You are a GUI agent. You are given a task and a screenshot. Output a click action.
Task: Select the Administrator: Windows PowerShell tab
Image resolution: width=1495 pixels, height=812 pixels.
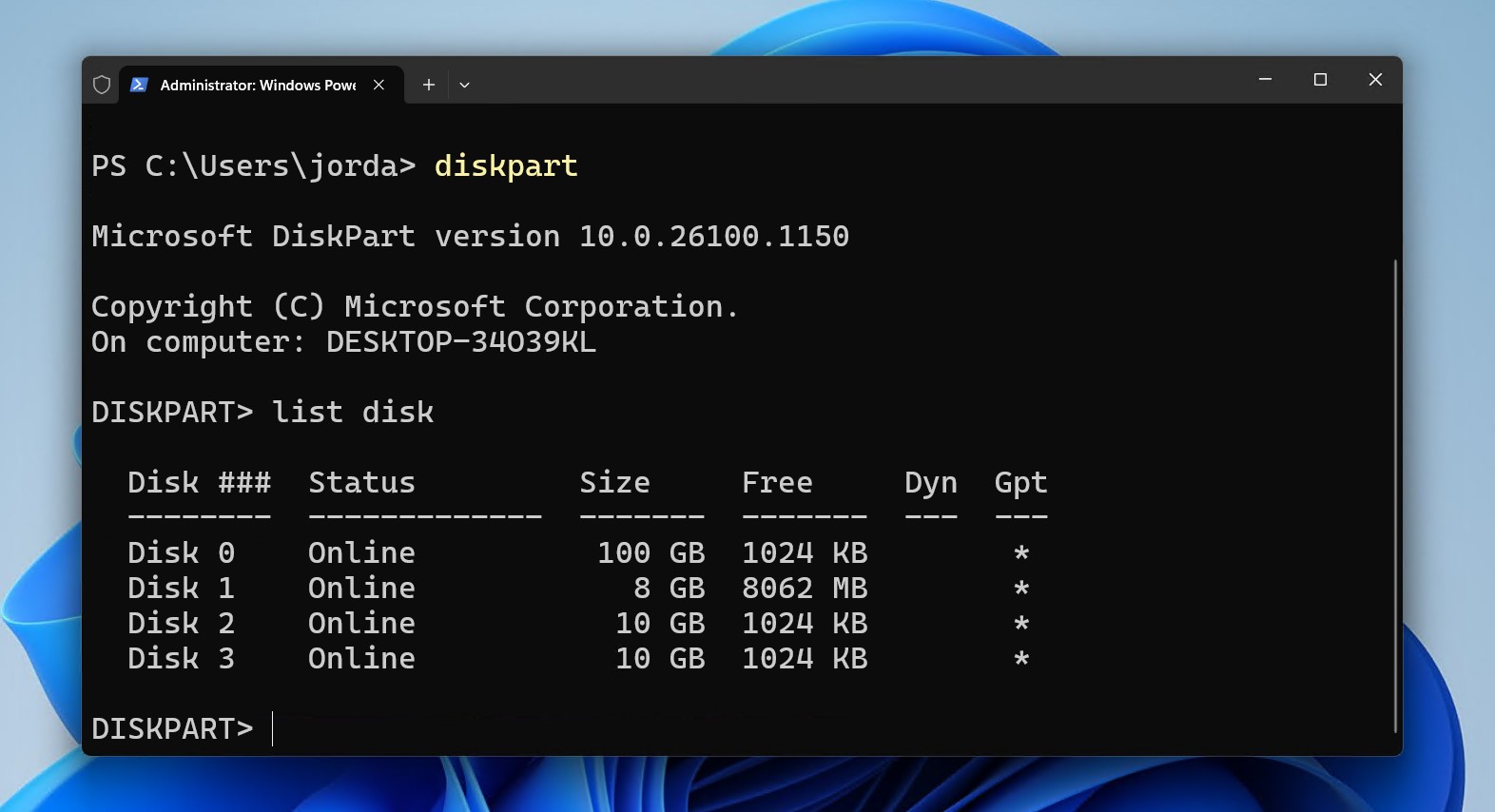coord(261,85)
